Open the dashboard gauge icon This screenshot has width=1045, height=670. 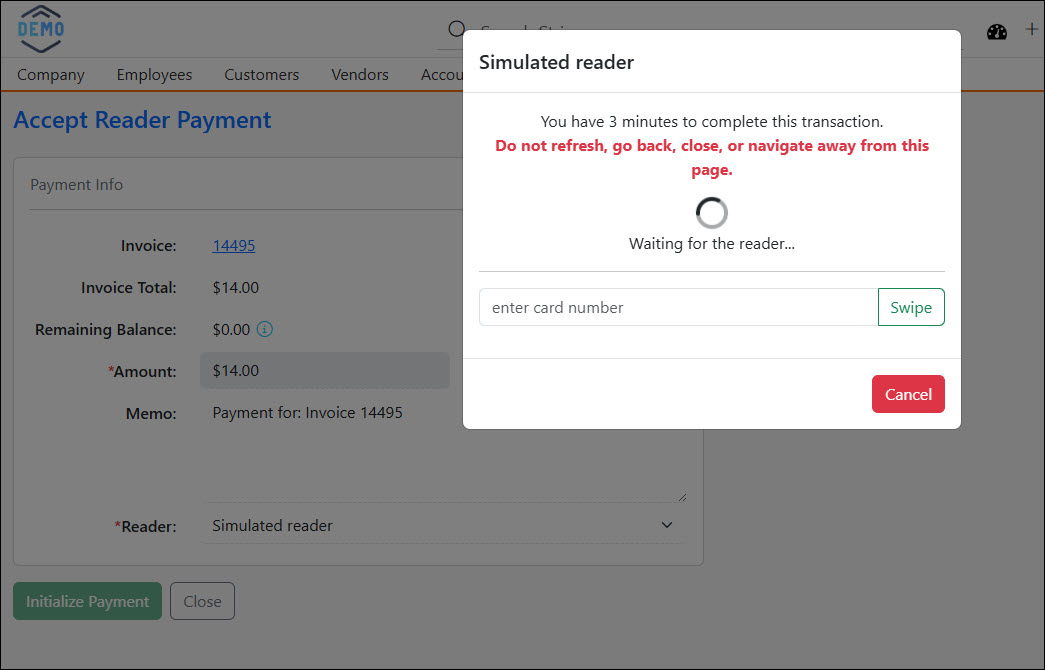click(x=997, y=31)
